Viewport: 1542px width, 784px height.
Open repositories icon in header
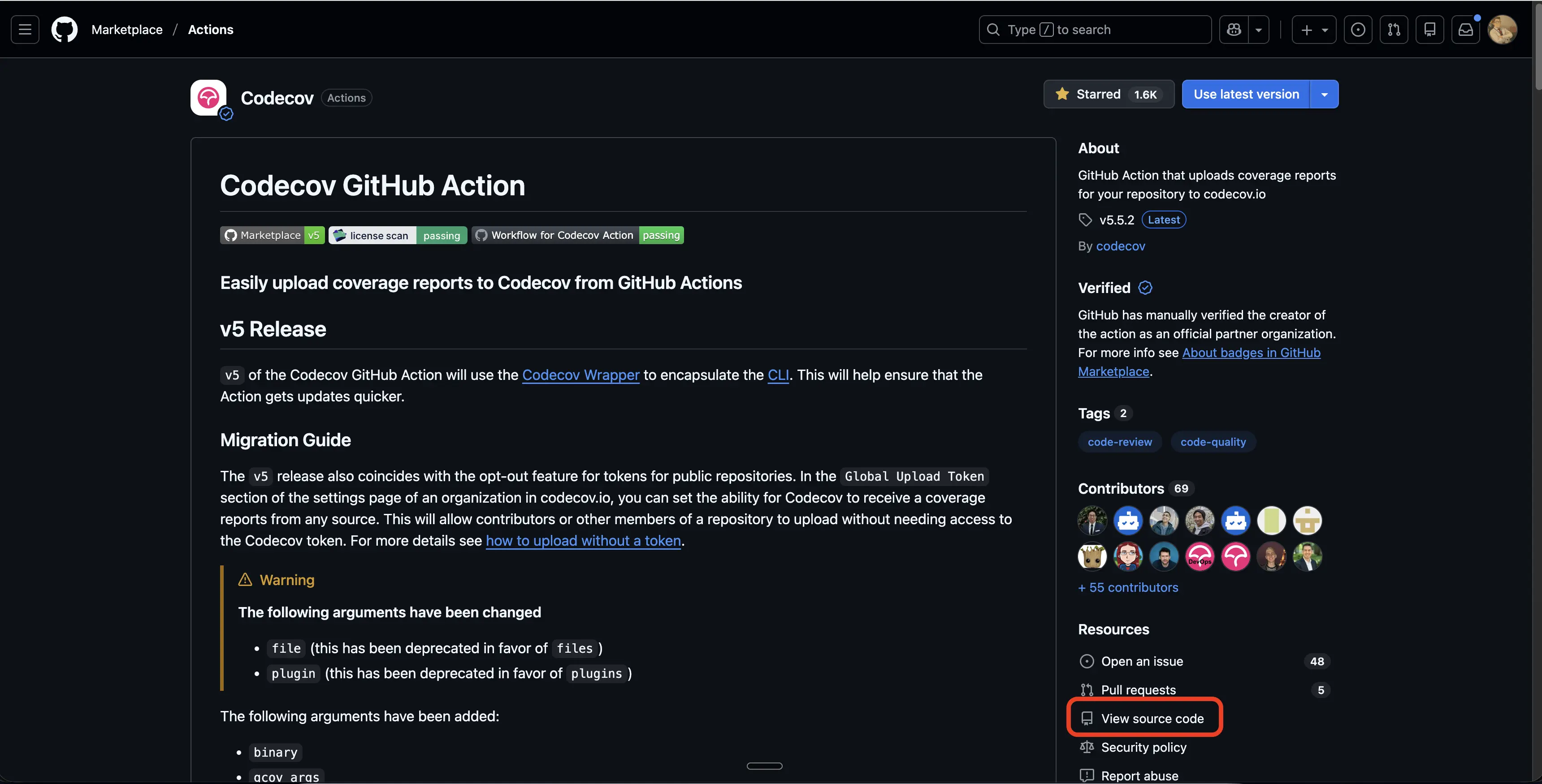click(x=1429, y=29)
